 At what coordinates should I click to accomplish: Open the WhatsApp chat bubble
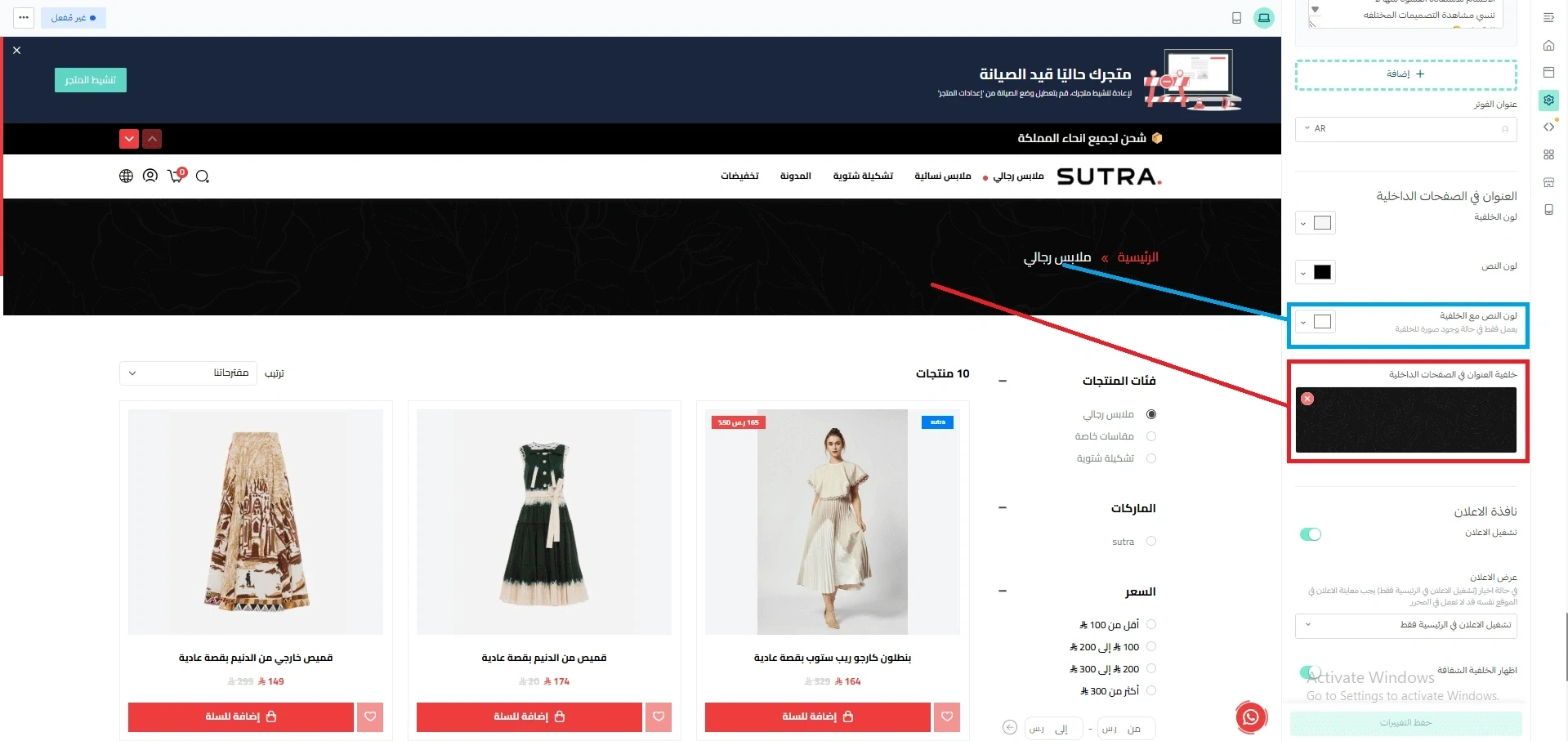pos(1250,717)
